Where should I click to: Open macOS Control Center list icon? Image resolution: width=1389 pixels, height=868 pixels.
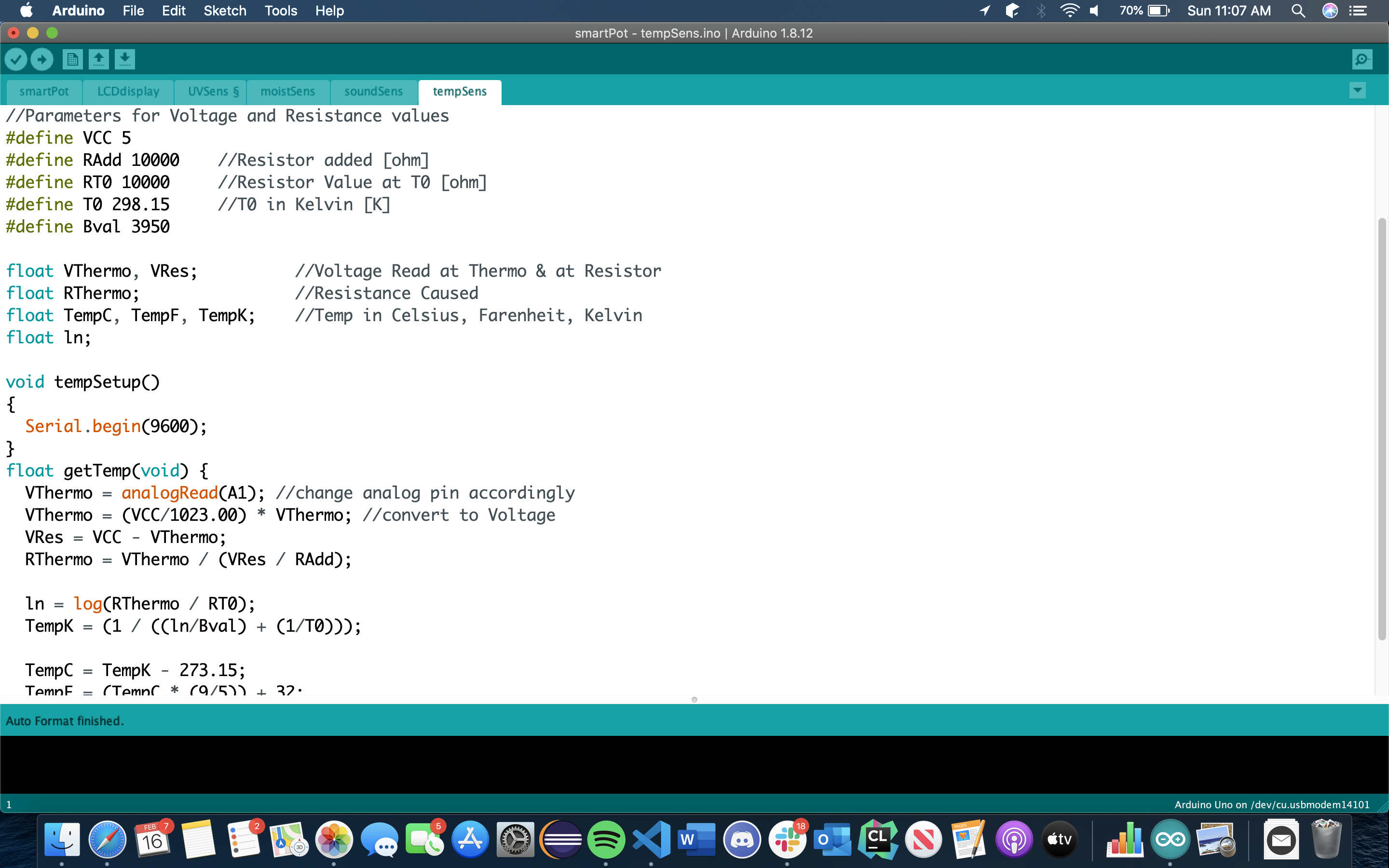tap(1358, 10)
